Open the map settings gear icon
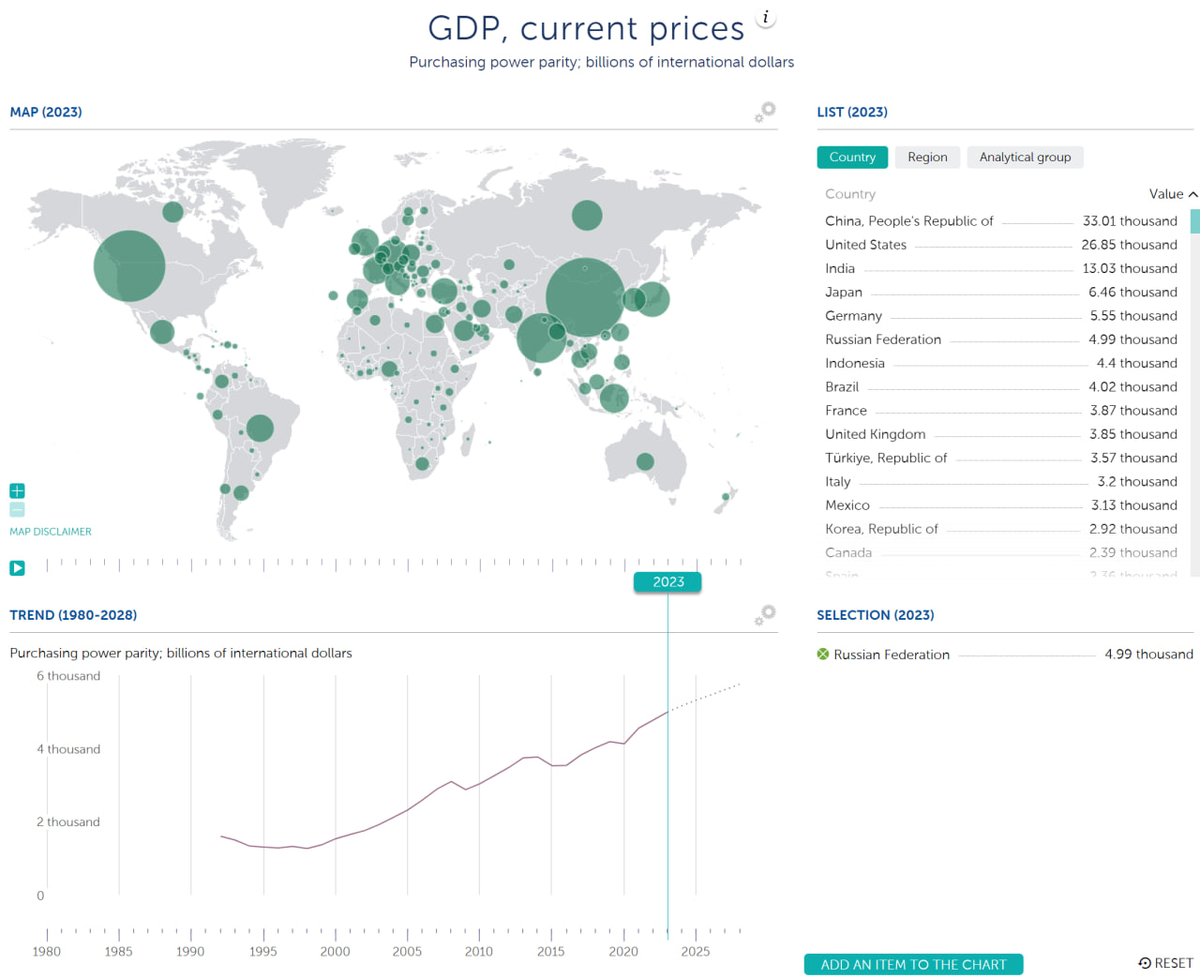 [x=765, y=112]
